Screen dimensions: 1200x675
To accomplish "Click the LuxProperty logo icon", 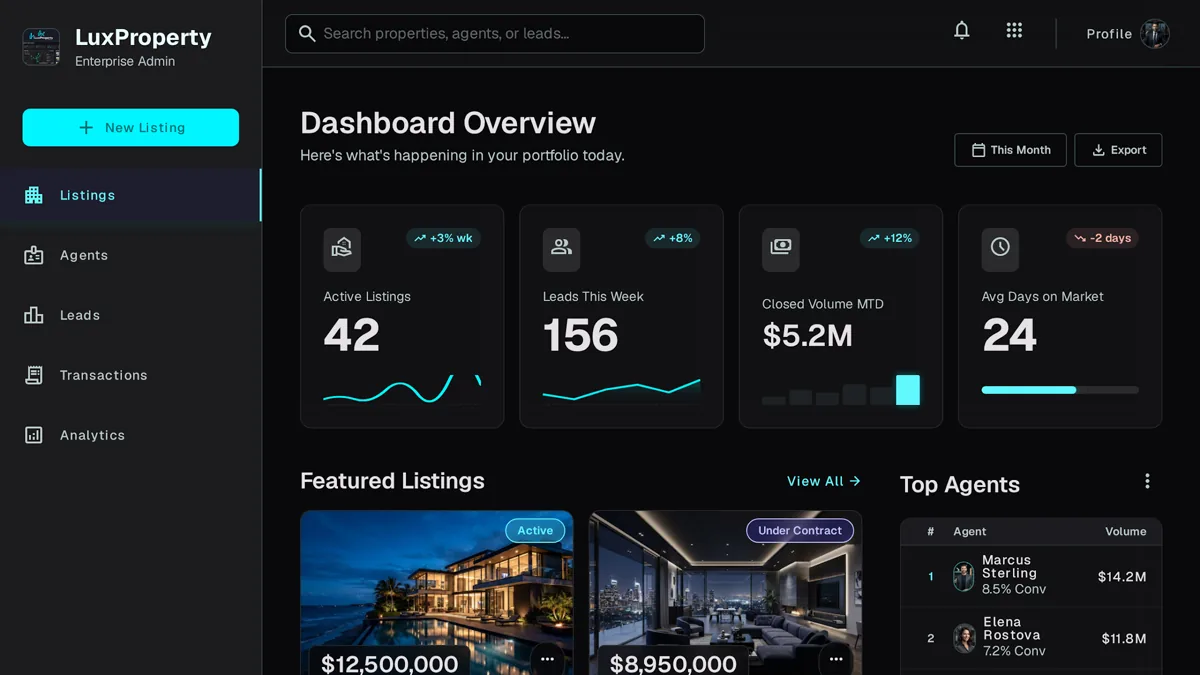I will pos(42,47).
